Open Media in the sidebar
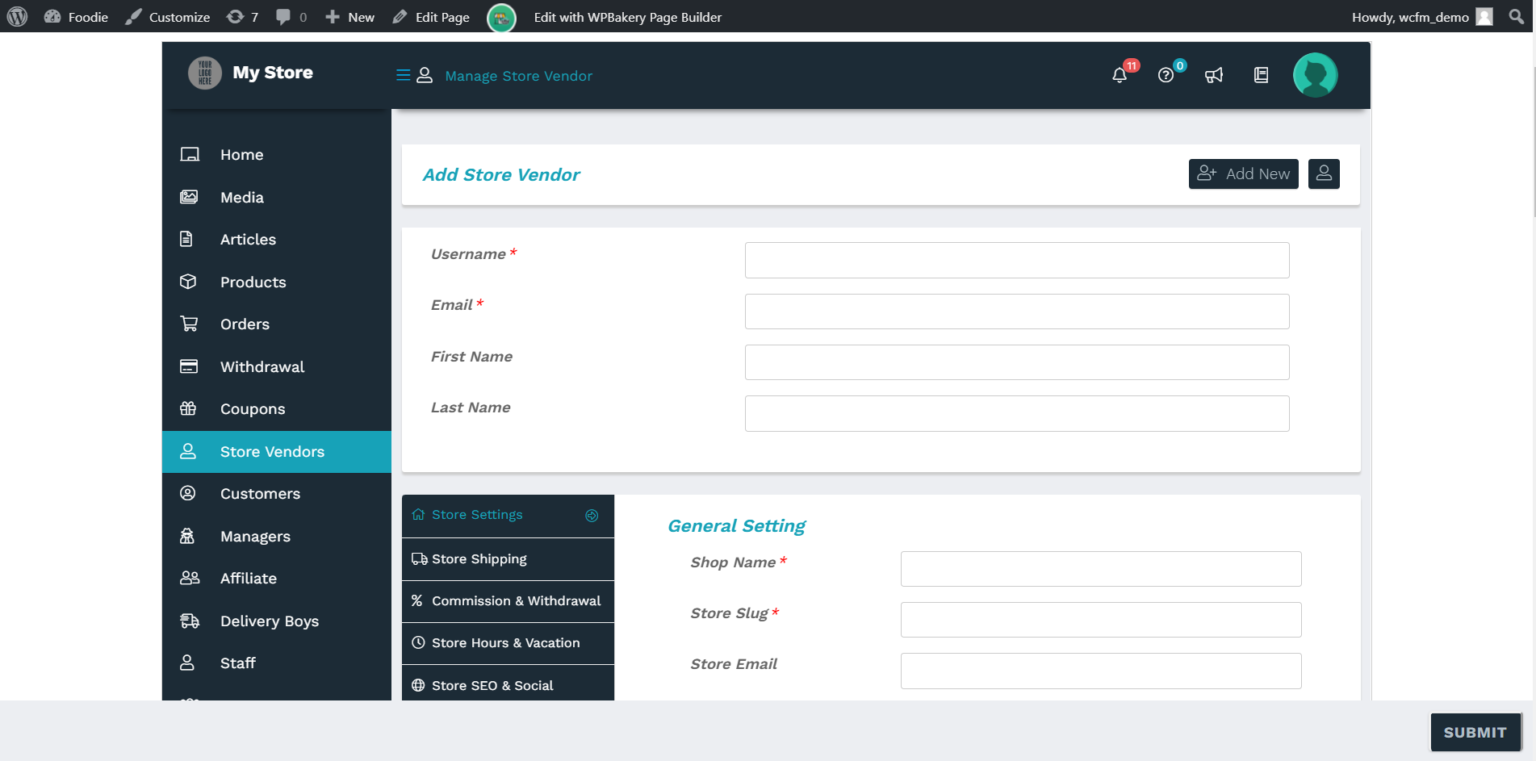 tap(277, 197)
